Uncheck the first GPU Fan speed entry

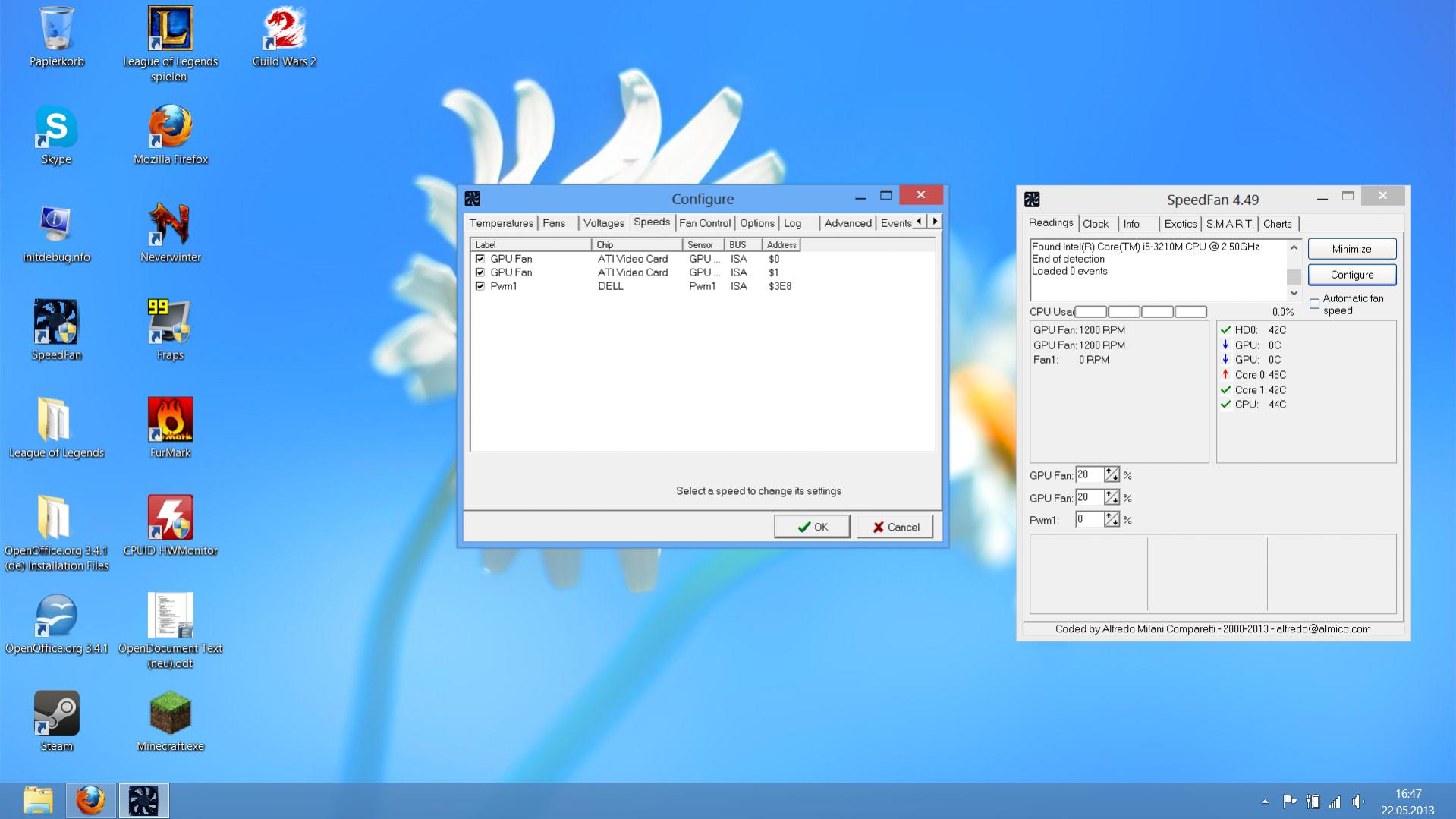(x=480, y=259)
